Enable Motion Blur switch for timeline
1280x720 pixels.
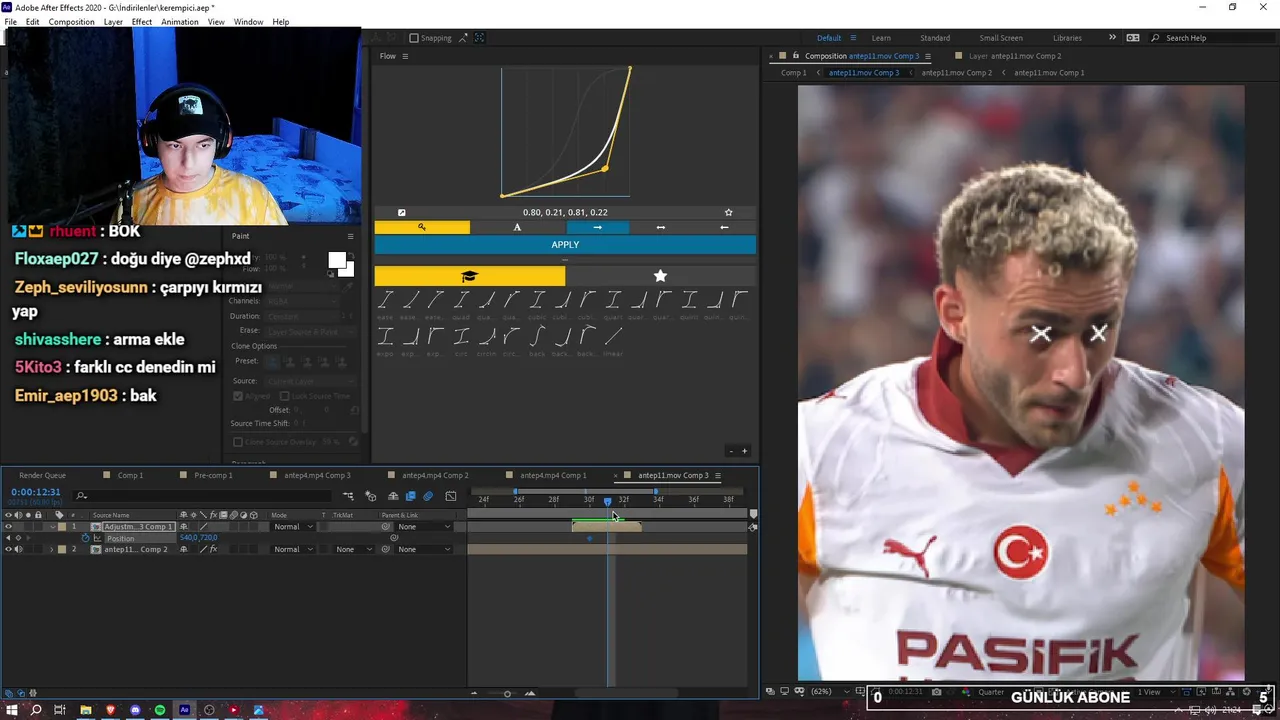[428, 496]
